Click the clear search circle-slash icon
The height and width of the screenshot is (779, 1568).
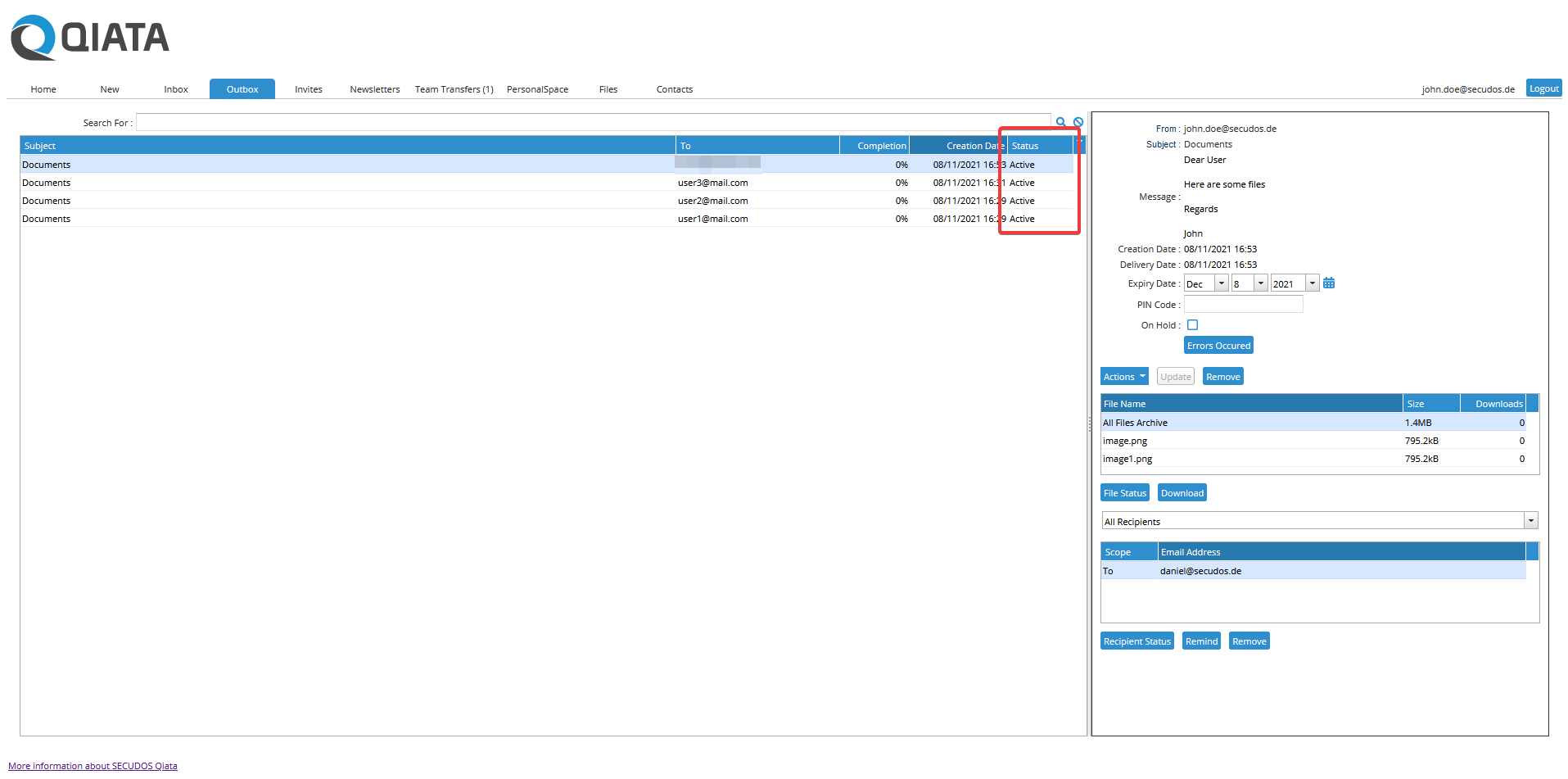[1078, 122]
